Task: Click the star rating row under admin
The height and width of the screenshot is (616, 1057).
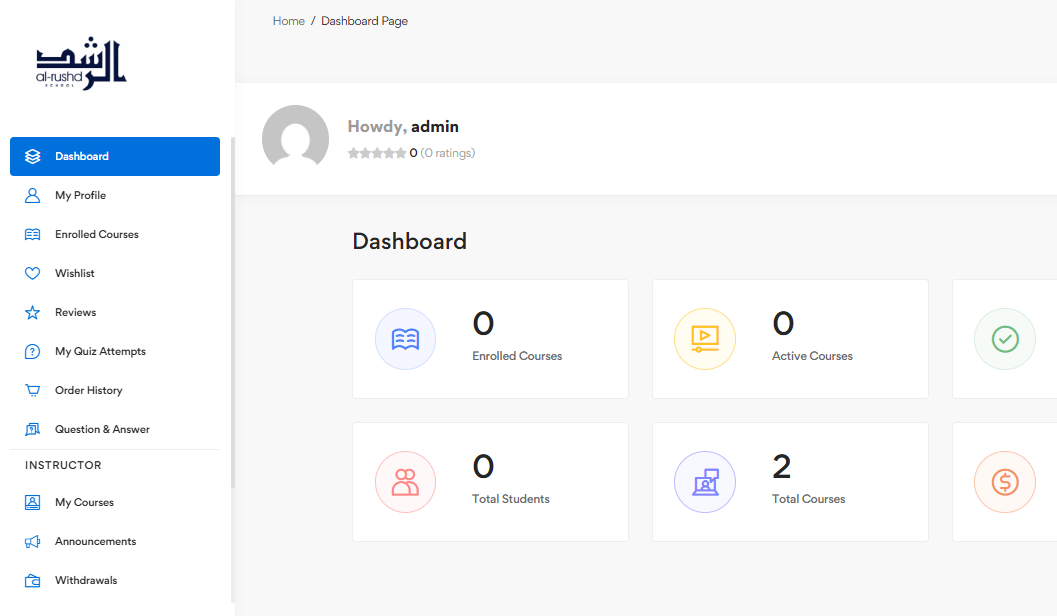Action: [x=377, y=153]
